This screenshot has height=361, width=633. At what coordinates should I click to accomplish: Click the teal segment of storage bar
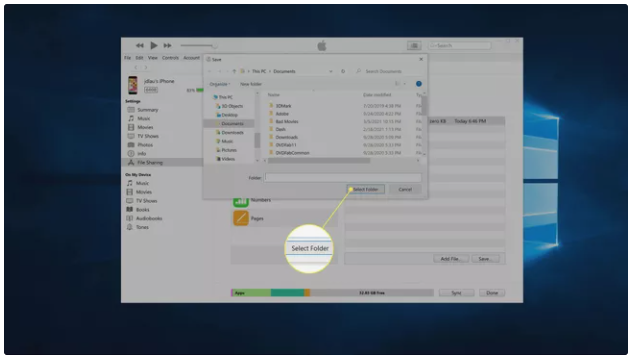pyautogui.click(x=287, y=293)
